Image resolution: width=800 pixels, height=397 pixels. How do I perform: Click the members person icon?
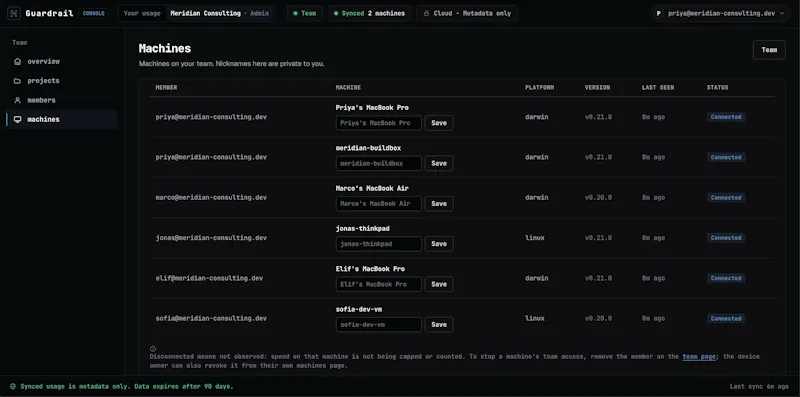click(x=17, y=100)
